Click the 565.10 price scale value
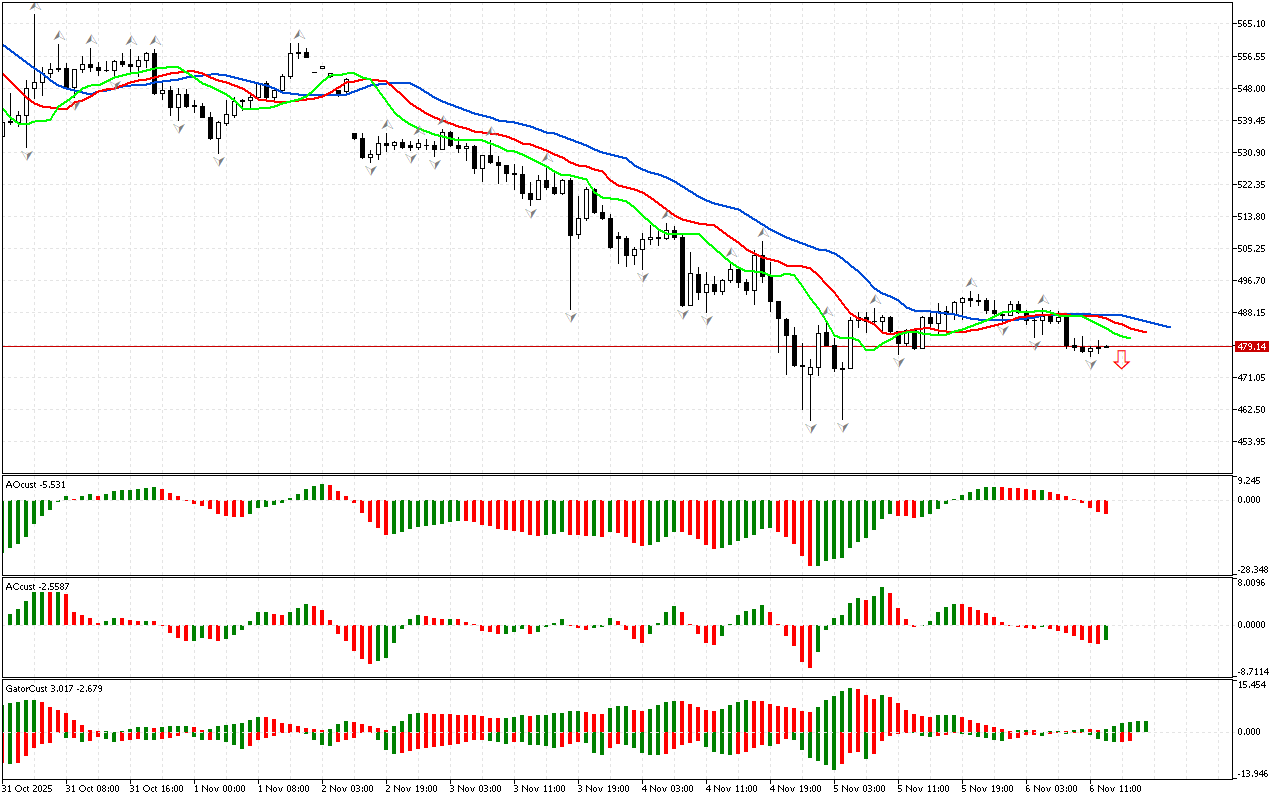 point(1251,23)
